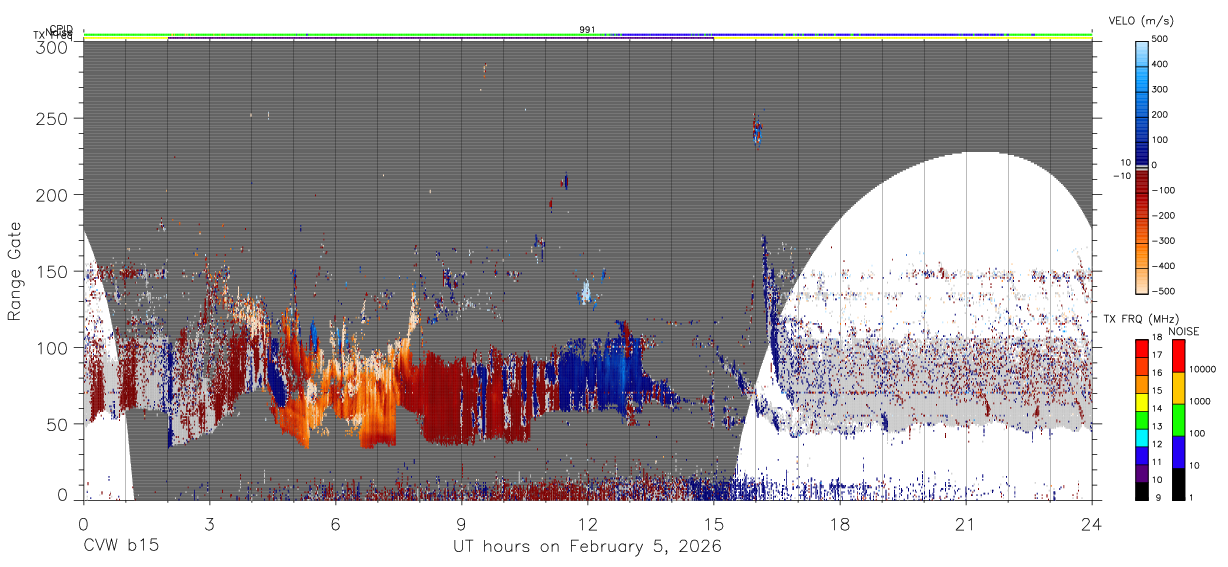Image resolution: width=1228 pixels, height=567 pixels.
Task: Click the "18" tick on the UT hours axis
Action: (840, 523)
